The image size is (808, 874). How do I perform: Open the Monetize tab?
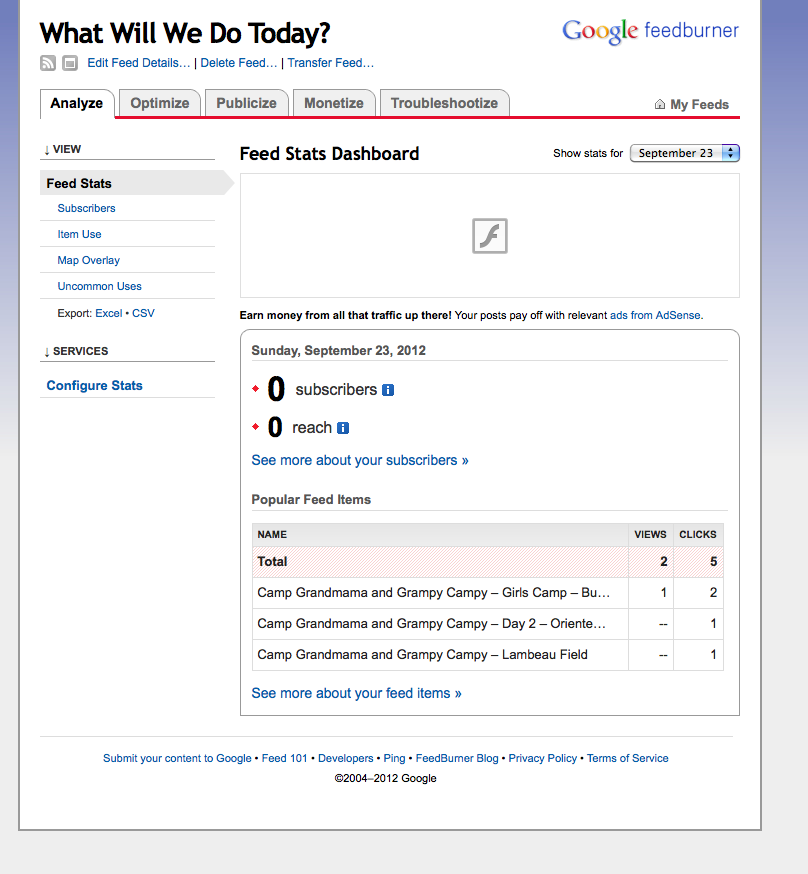point(334,104)
